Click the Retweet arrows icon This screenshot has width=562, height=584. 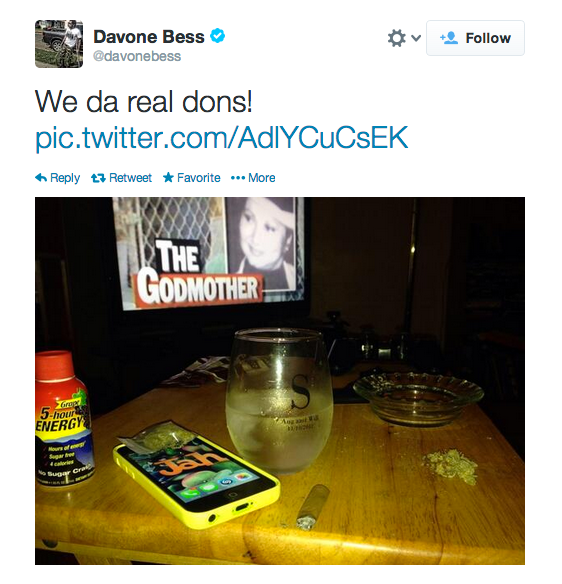pos(98,178)
